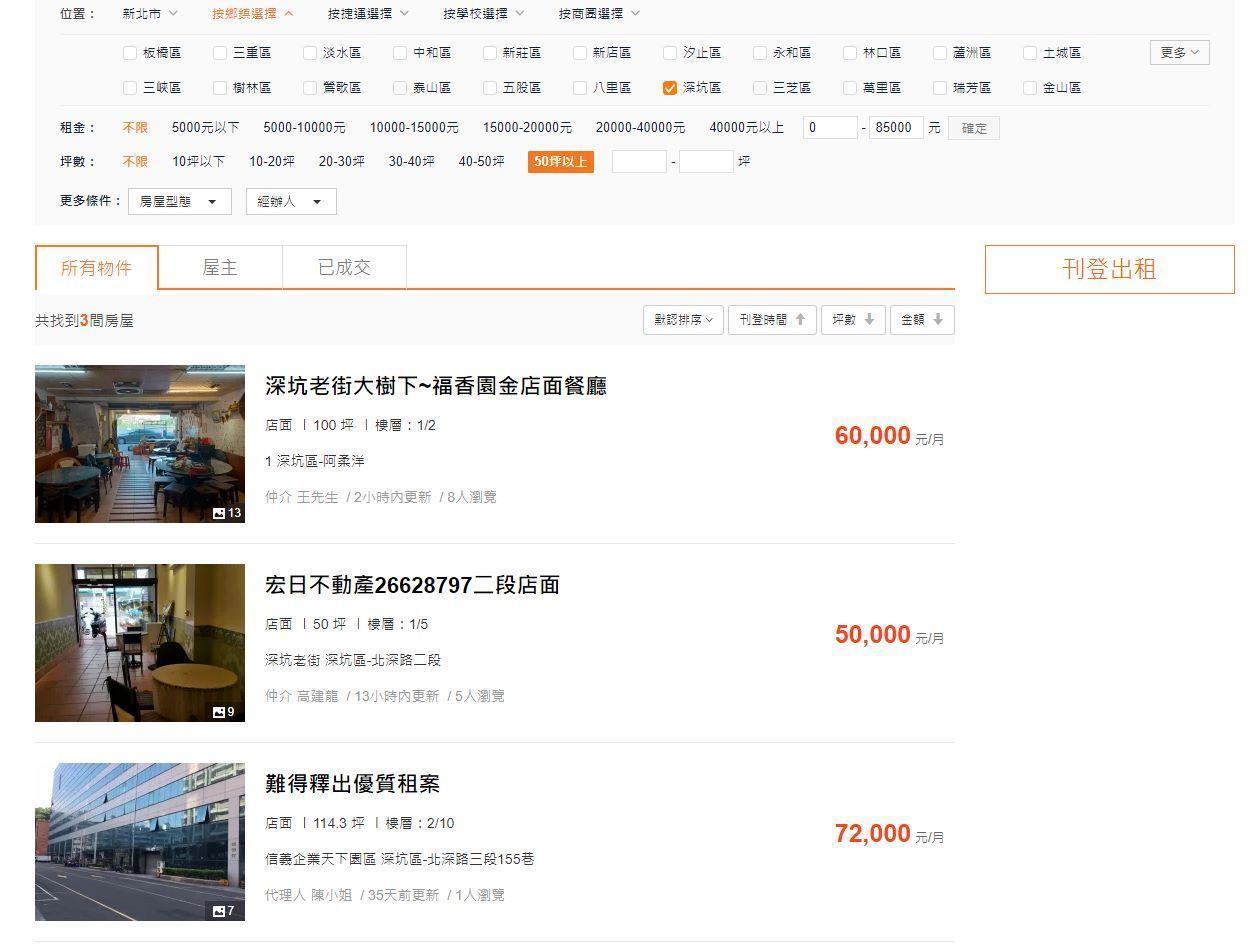
Task: Click the 刊登出租 button
Action: point(1110,269)
